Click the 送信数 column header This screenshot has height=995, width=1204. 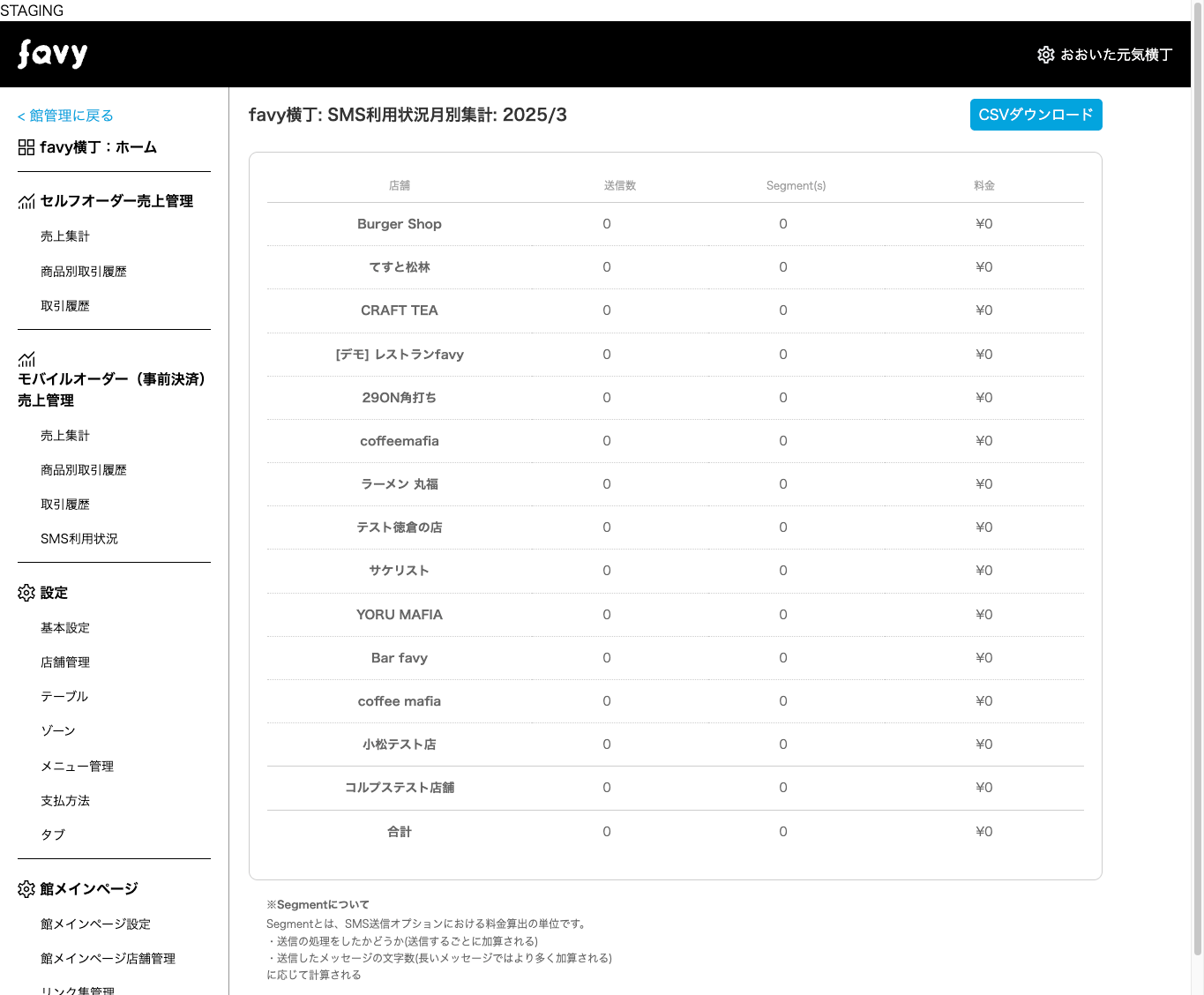pos(620,185)
